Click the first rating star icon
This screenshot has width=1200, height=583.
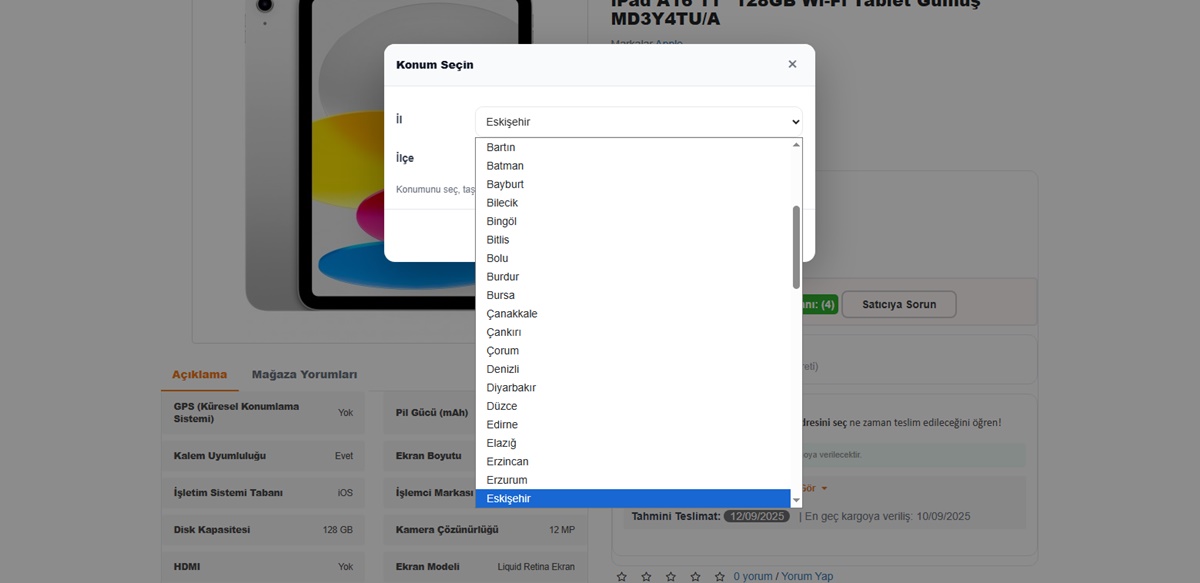tap(622, 577)
